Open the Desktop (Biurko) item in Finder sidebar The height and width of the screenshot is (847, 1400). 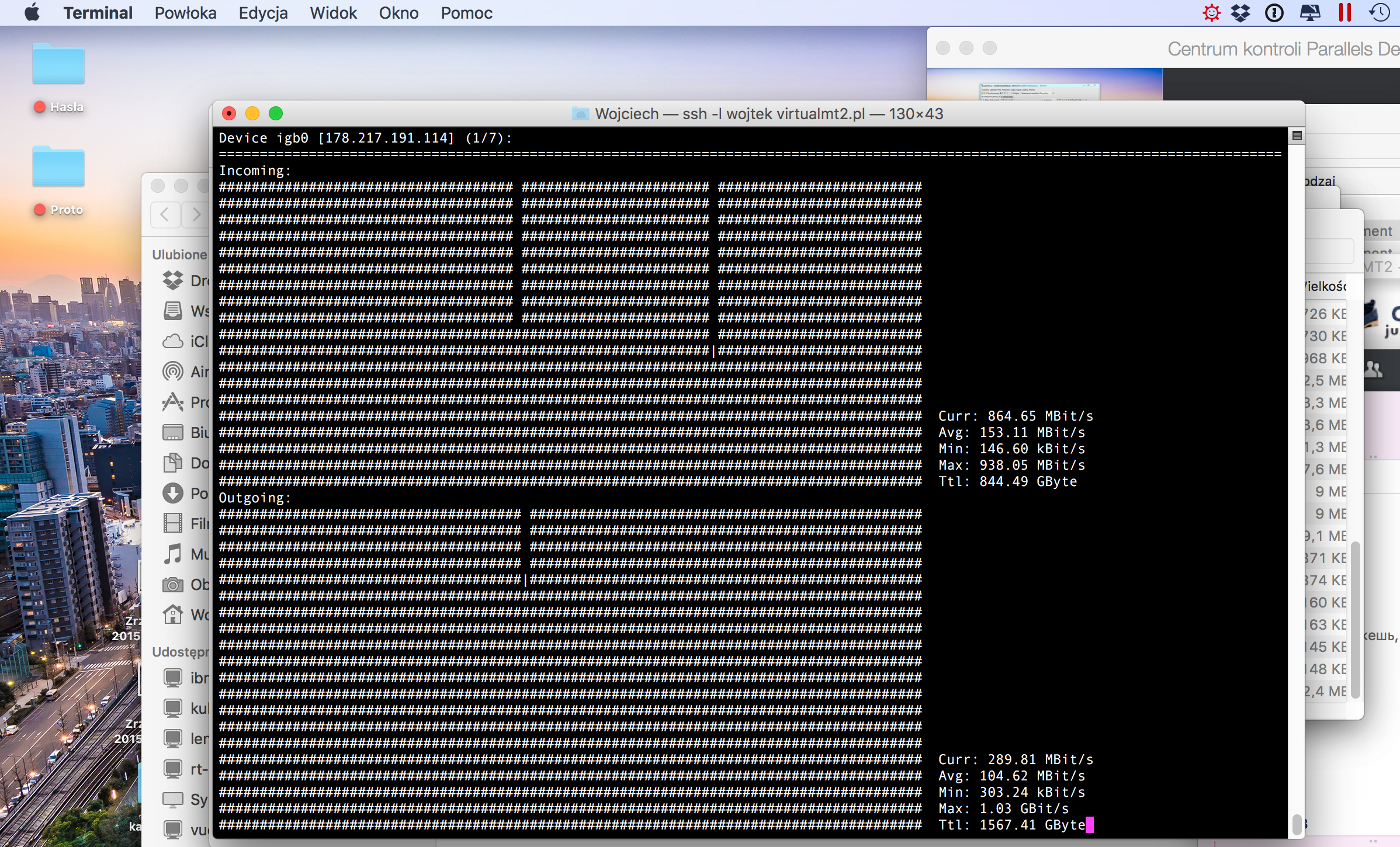pos(186,432)
